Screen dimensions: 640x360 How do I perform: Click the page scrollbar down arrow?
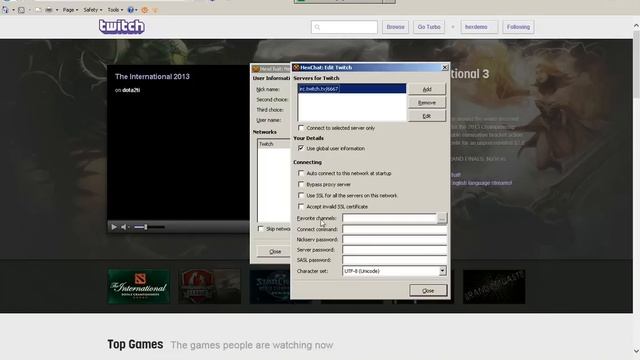pyautogui.click(x=636, y=351)
